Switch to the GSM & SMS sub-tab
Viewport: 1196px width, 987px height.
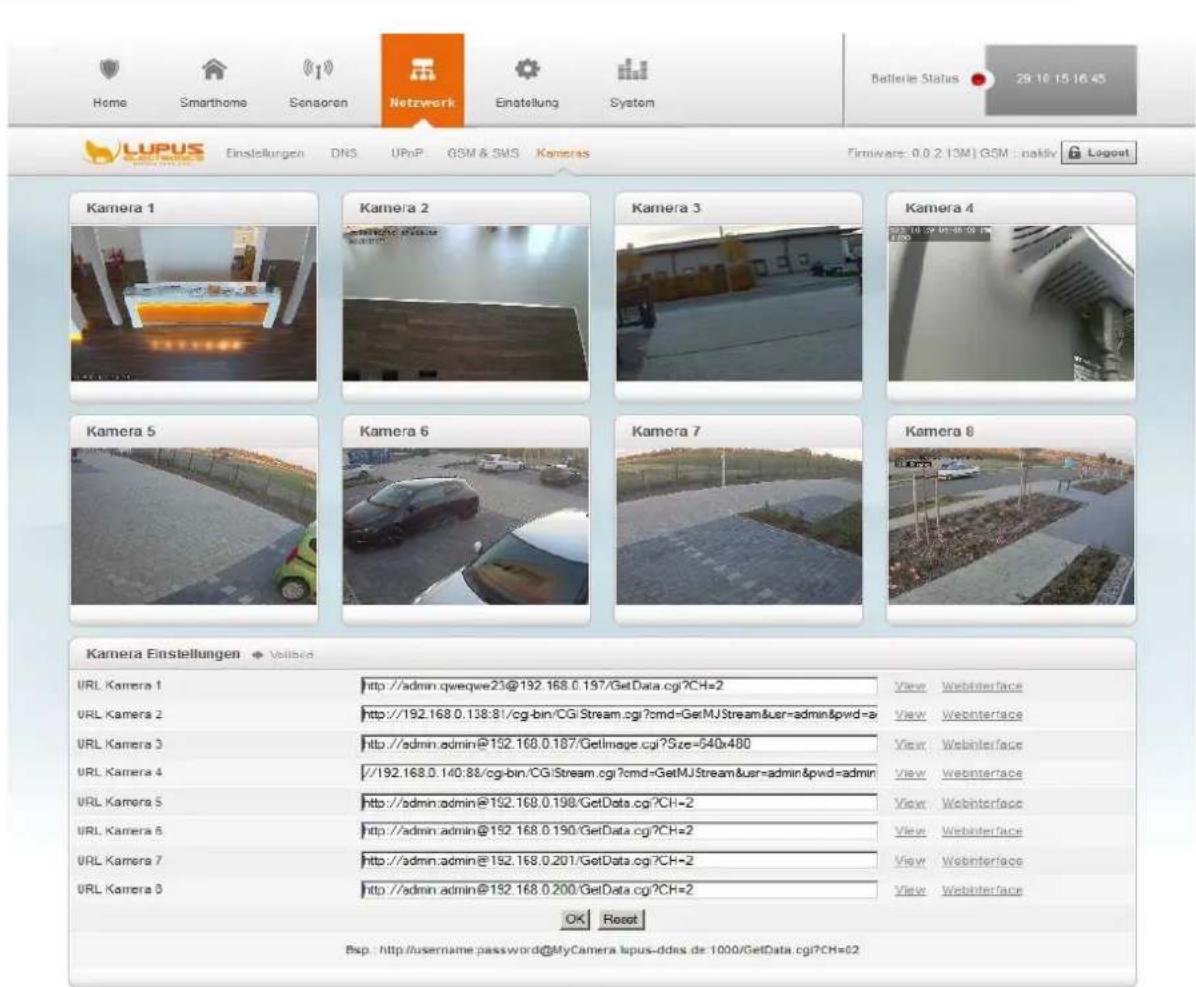point(483,153)
